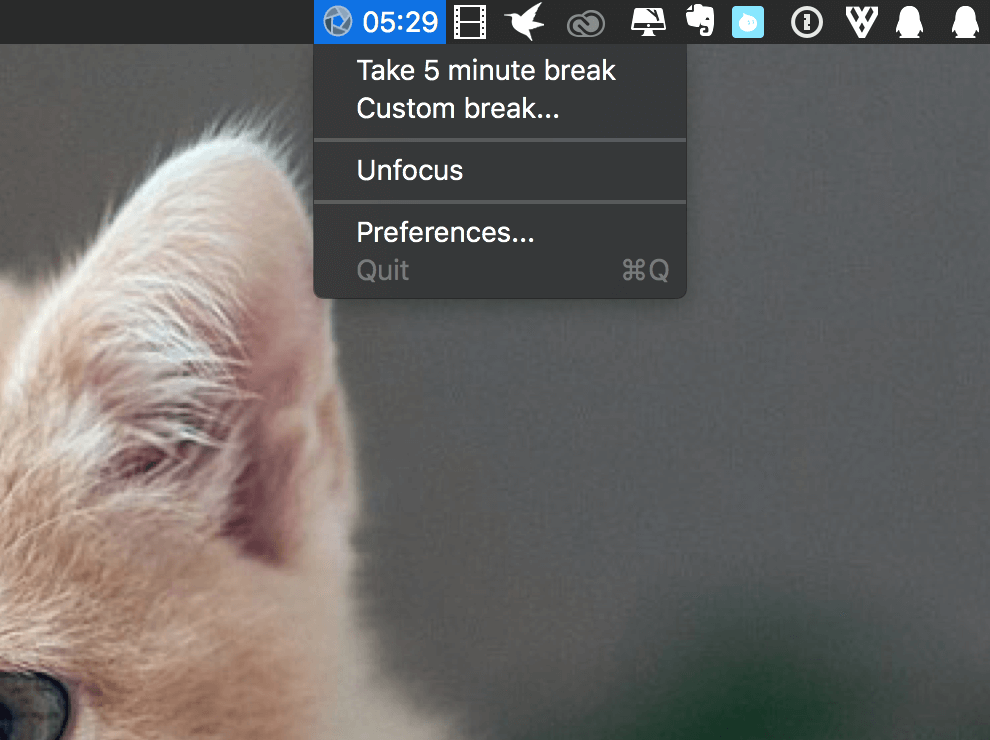990x740 pixels.
Task: Click the first QQ penguin icon
Action: tap(910, 22)
